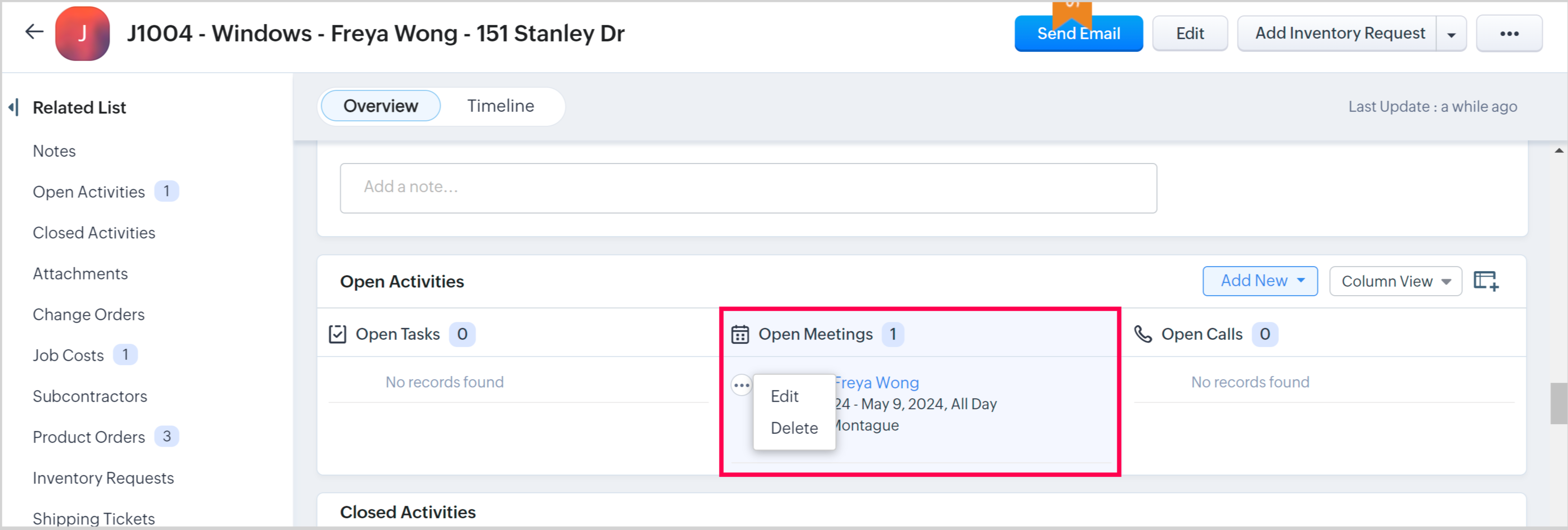Click the add column table icon
Viewport: 1568px width, 530px height.
(x=1485, y=281)
